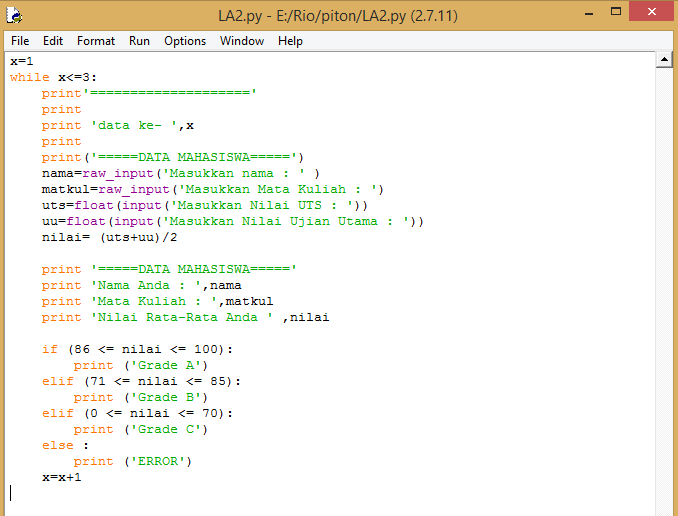Open the Edit menu
This screenshot has width=678, height=516.
point(53,41)
